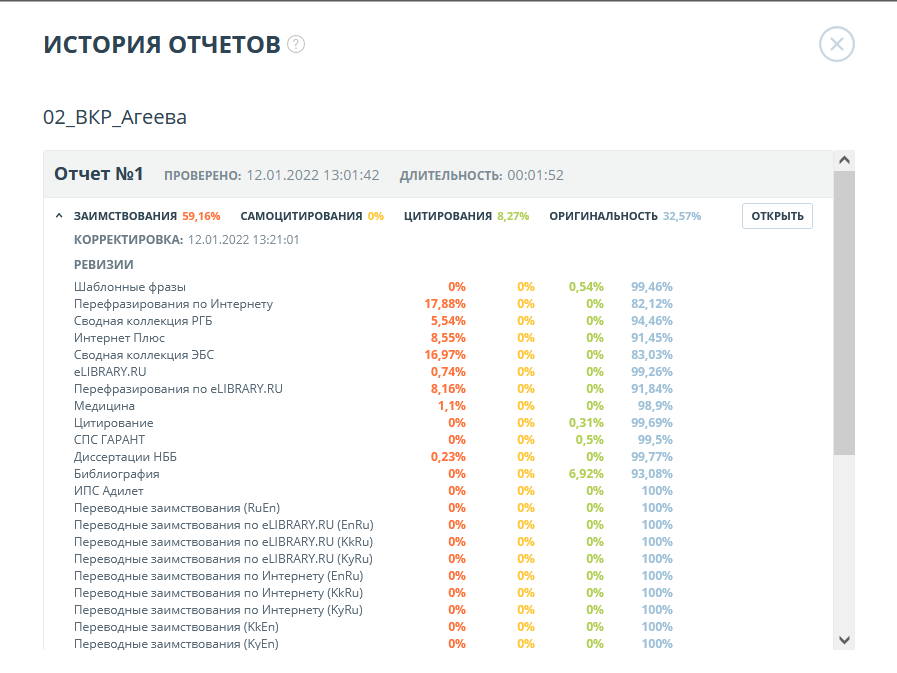The height and width of the screenshot is (673, 897).
Task: Select the Интернет Плюс revision row
Action: click(119, 338)
